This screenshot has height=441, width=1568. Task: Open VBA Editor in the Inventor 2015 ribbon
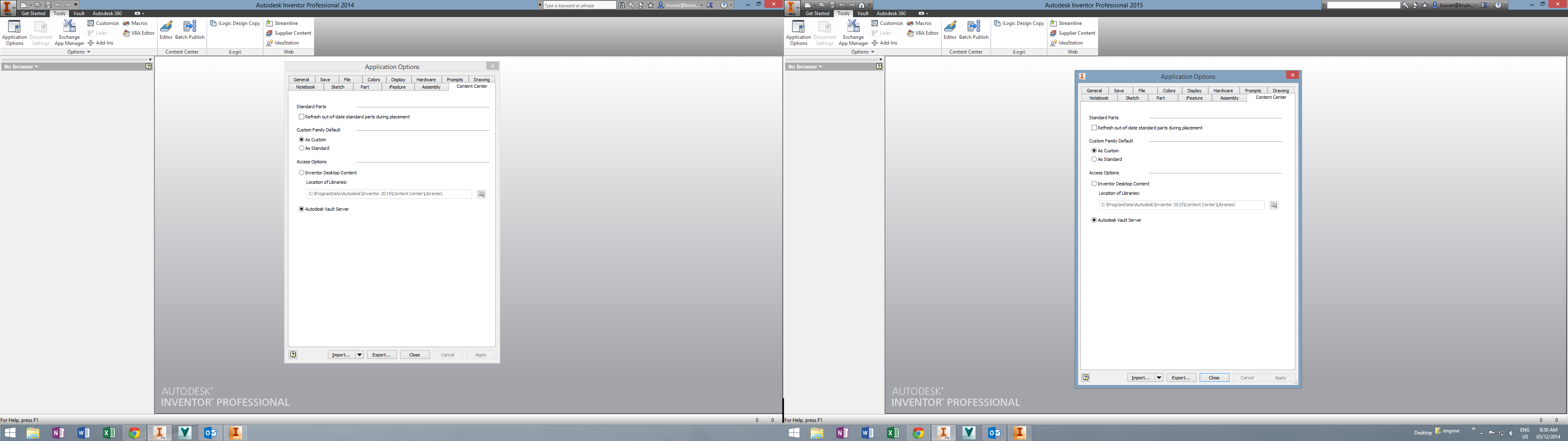pos(923,33)
